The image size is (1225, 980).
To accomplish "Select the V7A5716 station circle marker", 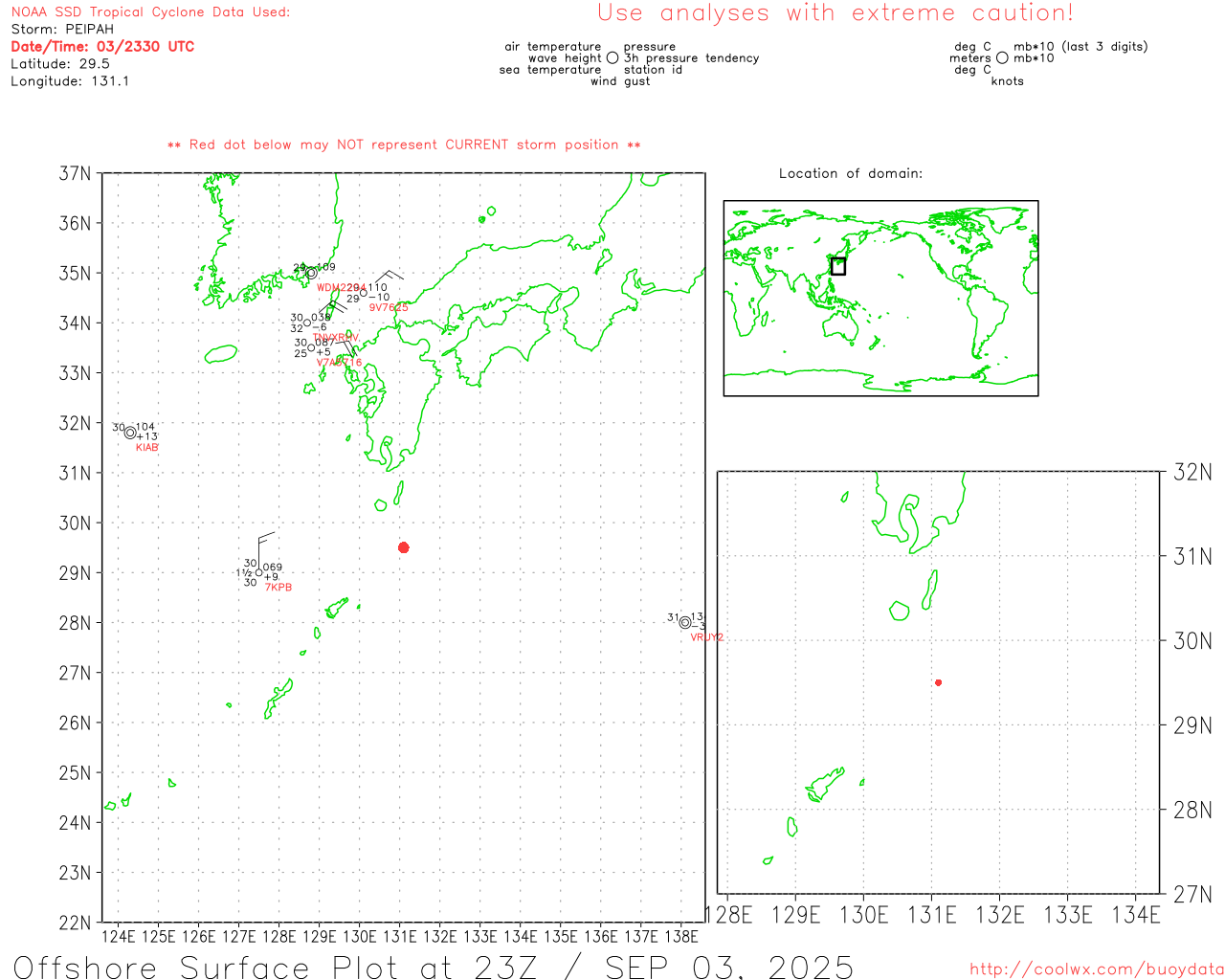I will (x=311, y=347).
